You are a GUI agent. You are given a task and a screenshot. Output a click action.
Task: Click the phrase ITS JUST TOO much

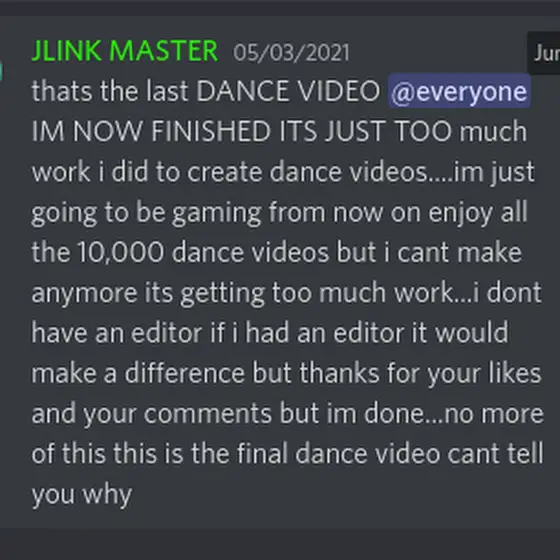click(403, 131)
